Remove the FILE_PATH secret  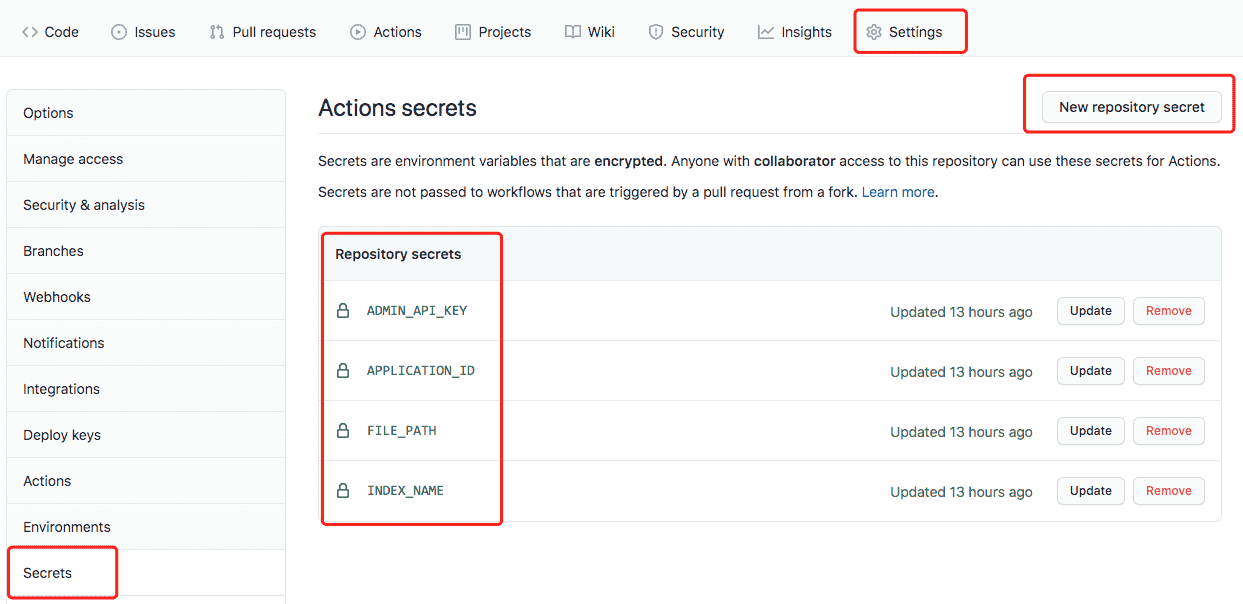click(1169, 431)
